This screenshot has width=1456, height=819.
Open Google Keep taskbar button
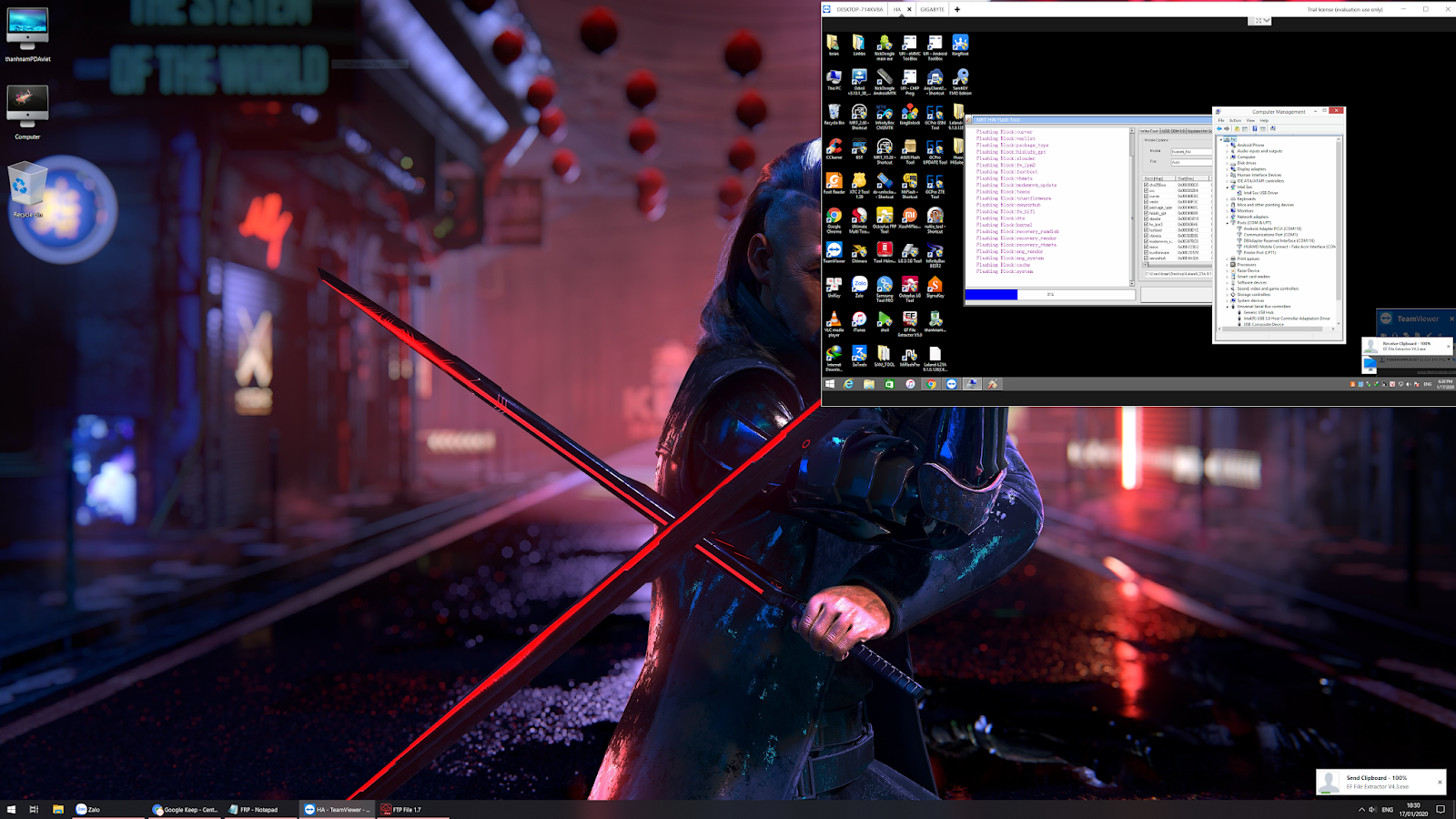point(186,809)
